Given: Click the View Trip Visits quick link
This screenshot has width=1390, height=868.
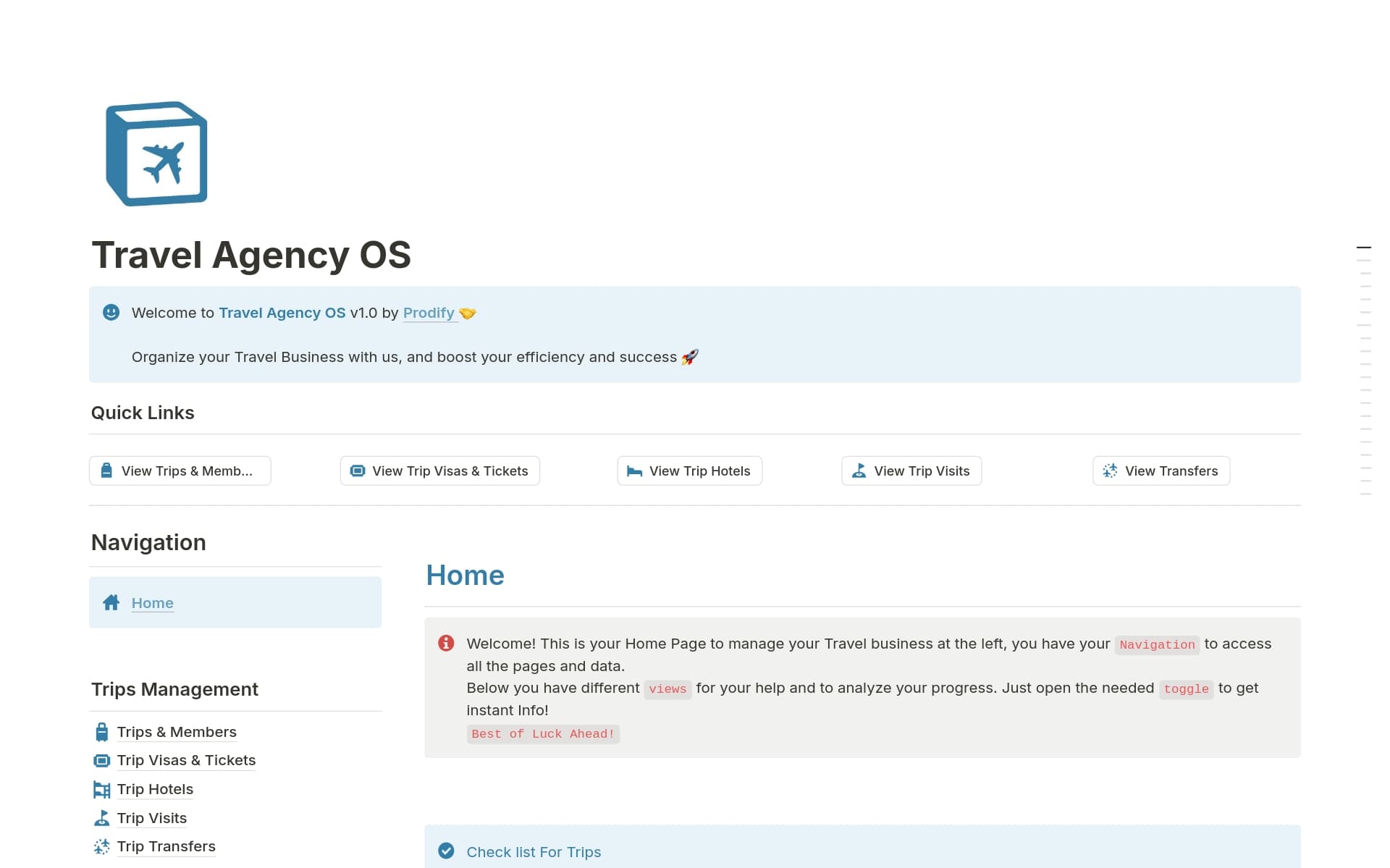Looking at the screenshot, I should pos(911,471).
